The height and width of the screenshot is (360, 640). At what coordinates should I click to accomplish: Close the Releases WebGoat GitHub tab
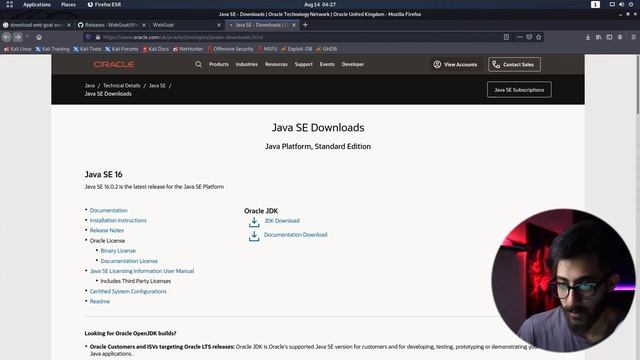(x=144, y=25)
